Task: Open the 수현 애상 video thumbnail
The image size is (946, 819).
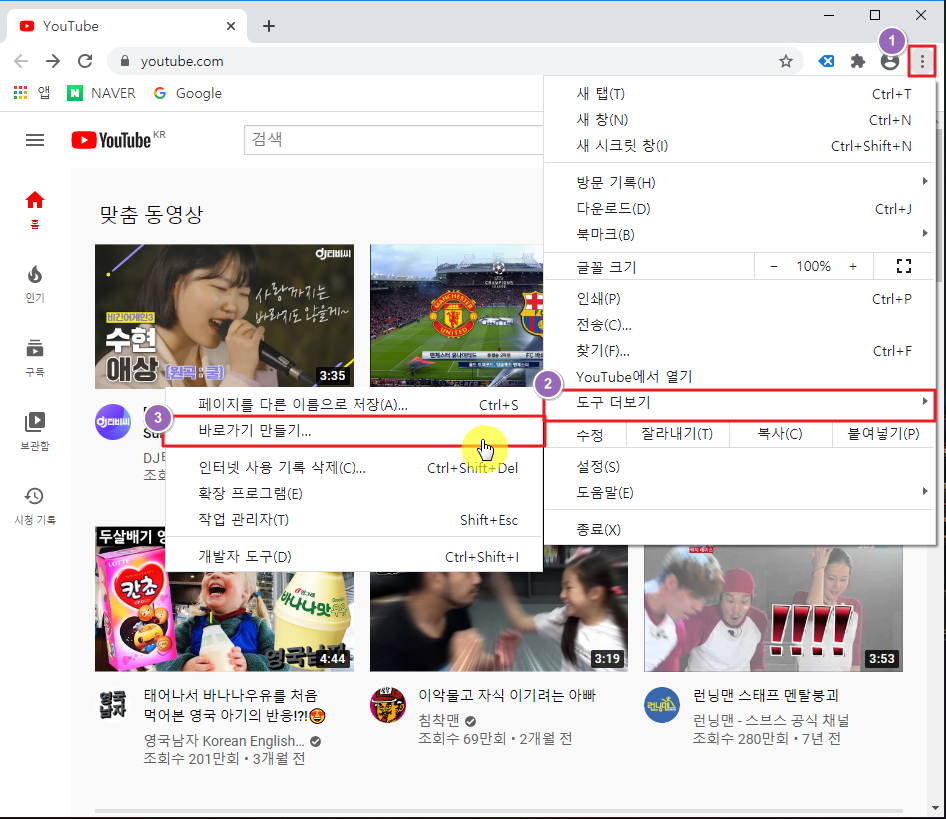Action: tap(224, 316)
